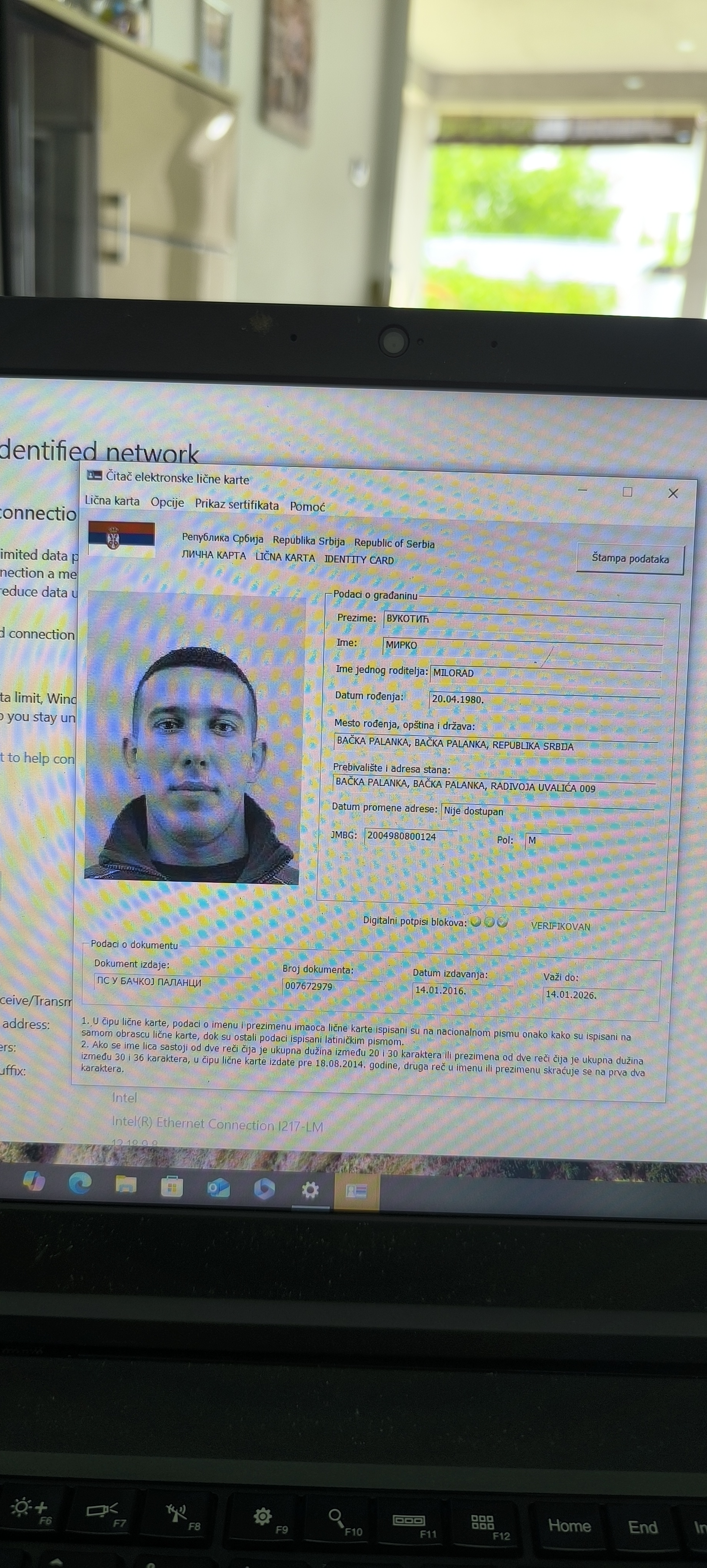Open the Pomoć menu
Image resolution: width=707 pixels, height=1568 pixels.
coord(307,507)
